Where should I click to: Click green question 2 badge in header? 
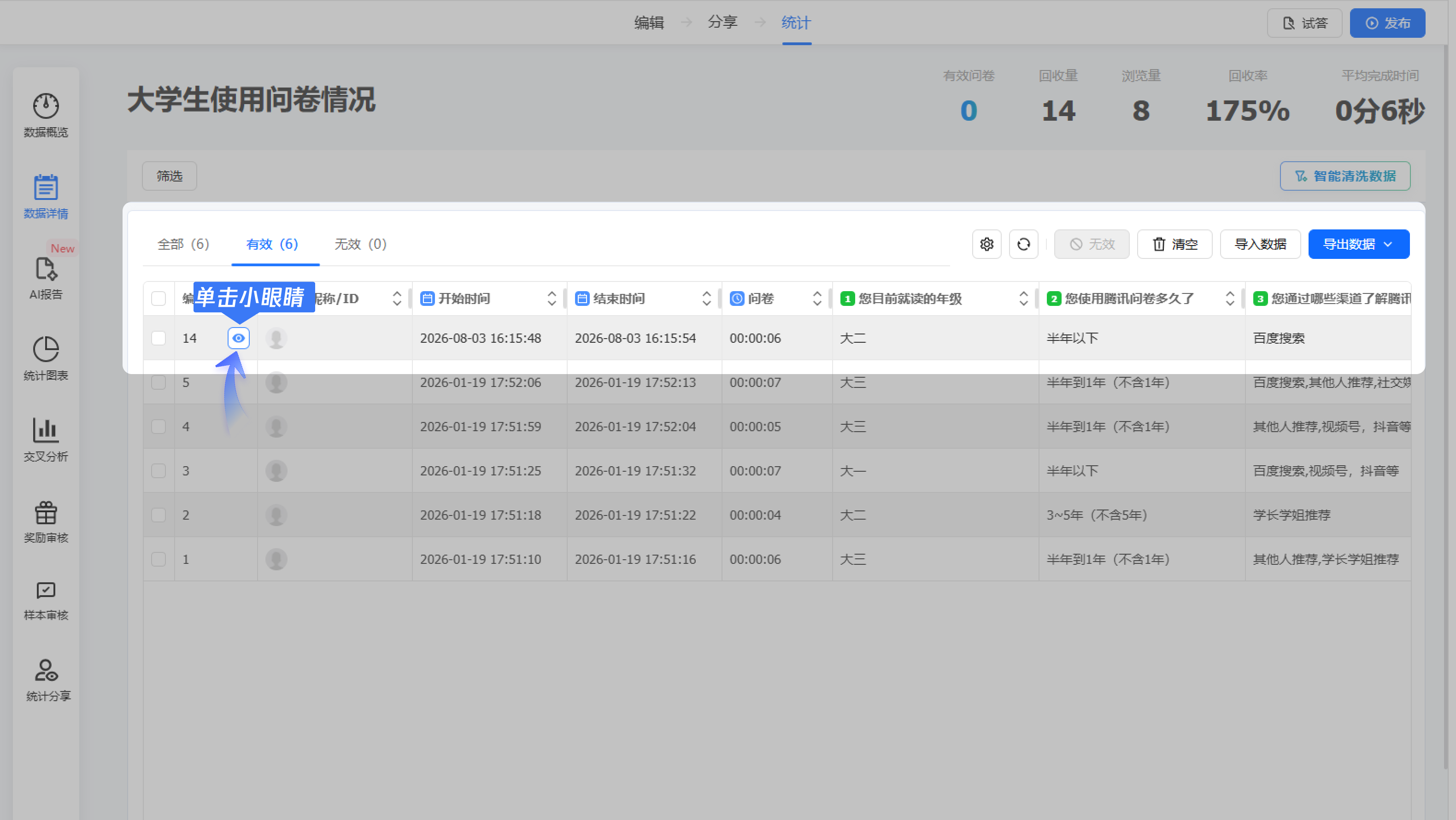1054,299
